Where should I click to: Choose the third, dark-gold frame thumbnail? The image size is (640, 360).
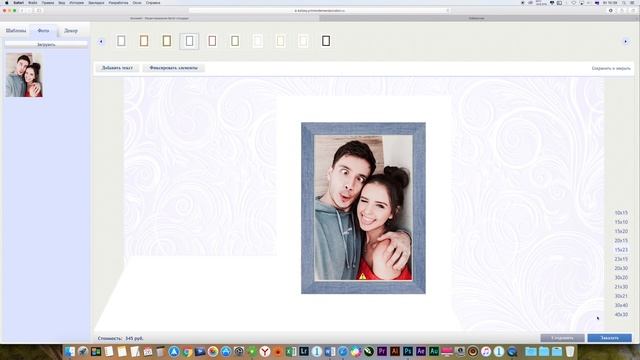click(167, 41)
